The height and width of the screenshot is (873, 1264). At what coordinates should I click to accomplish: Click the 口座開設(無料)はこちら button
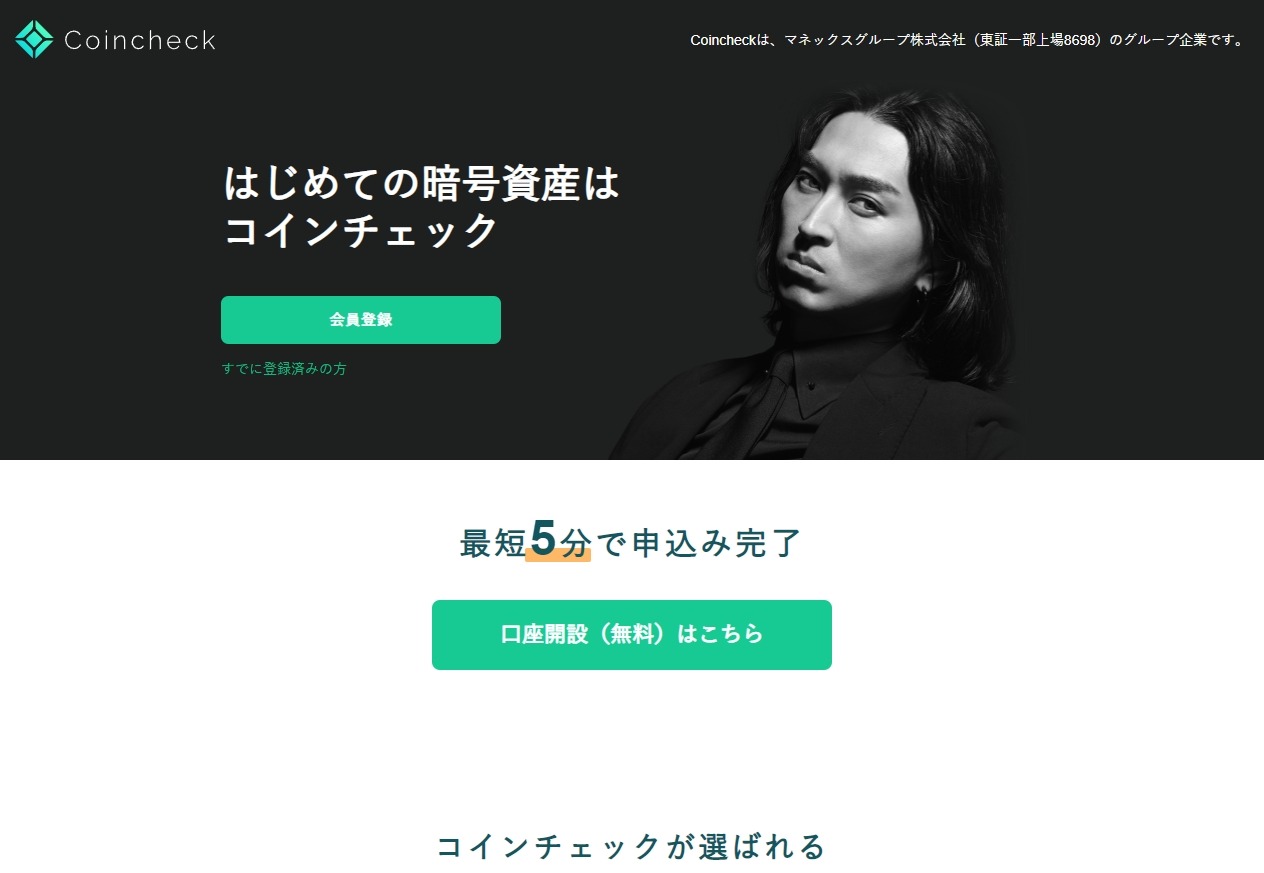pos(632,635)
